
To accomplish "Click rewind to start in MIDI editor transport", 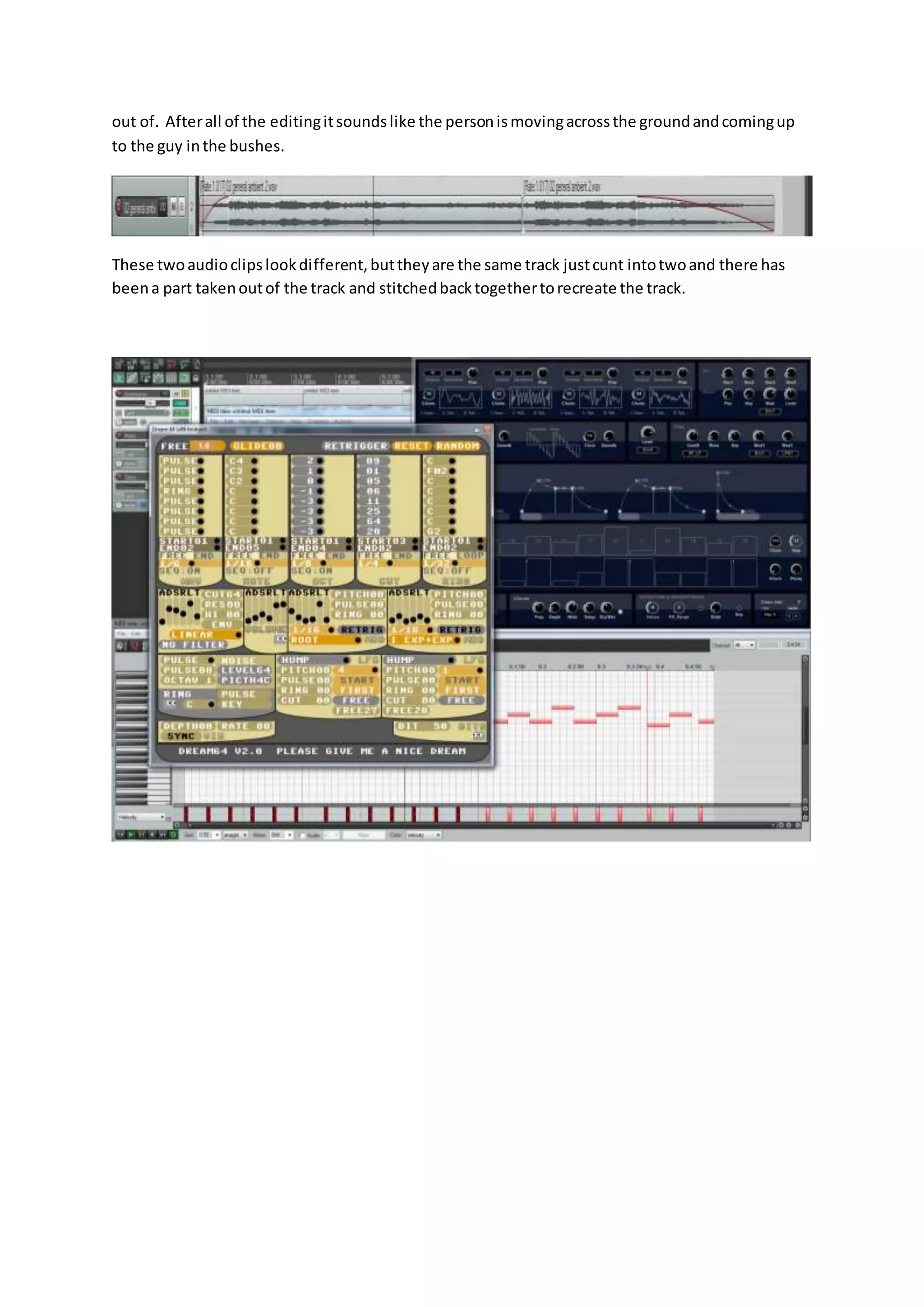I will point(120,834).
